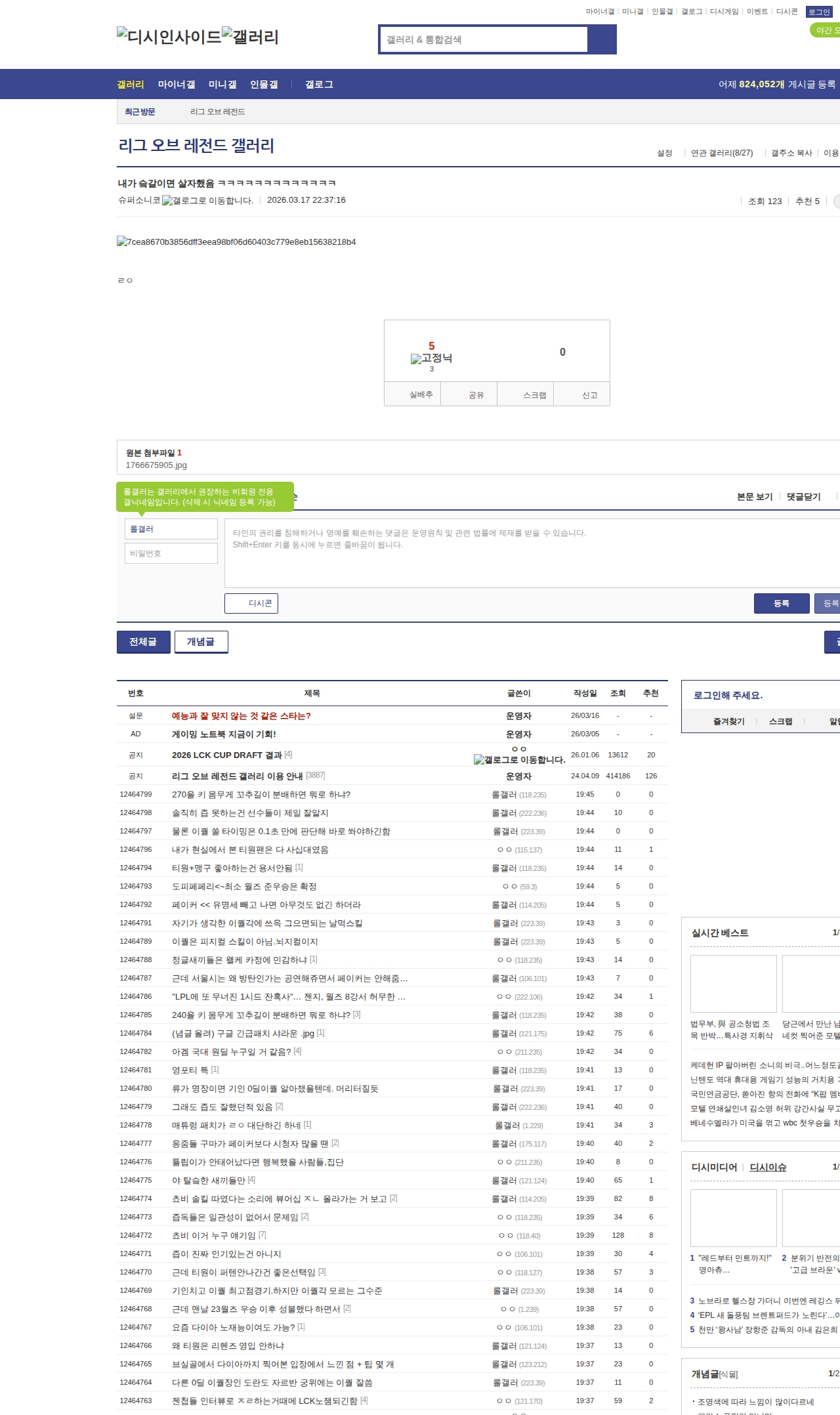
Task: Expand 연관 갤러리(8/27) list
Action: click(721, 153)
